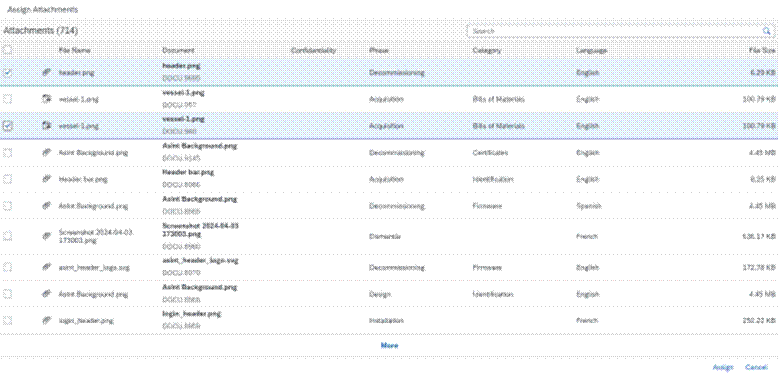Click the asint_header_logo.svg file name text

point(94,267)
